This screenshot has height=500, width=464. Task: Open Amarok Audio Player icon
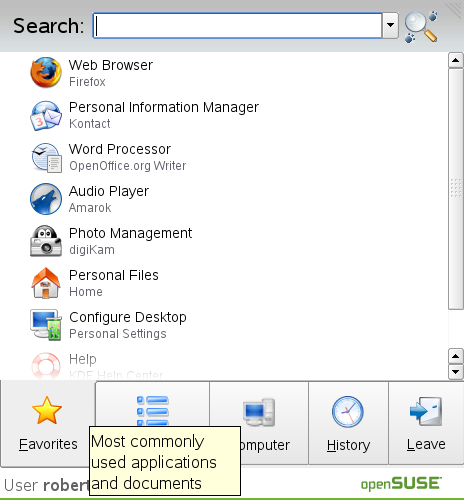[x=46, y=199]
